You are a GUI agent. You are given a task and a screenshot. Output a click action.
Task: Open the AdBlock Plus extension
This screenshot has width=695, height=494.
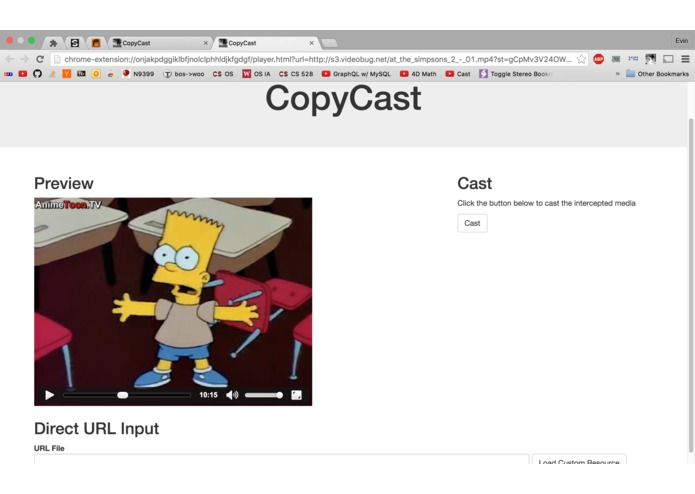click(x=598, y=58)
